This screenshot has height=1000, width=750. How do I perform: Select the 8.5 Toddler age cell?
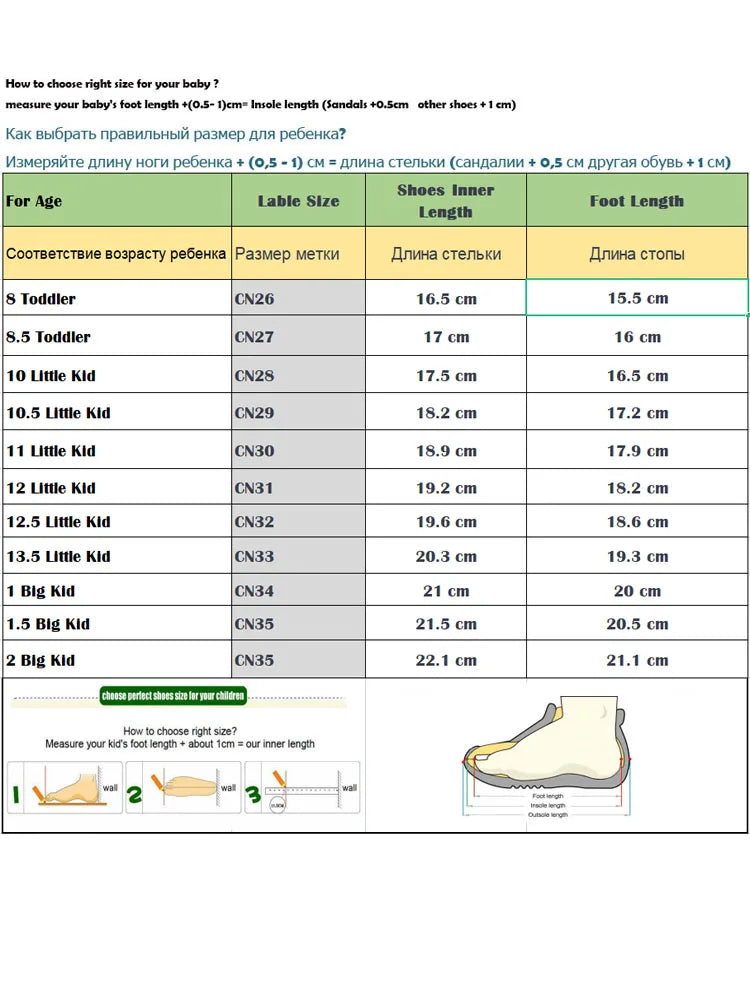pyautogui.click(x=117, y=336)
